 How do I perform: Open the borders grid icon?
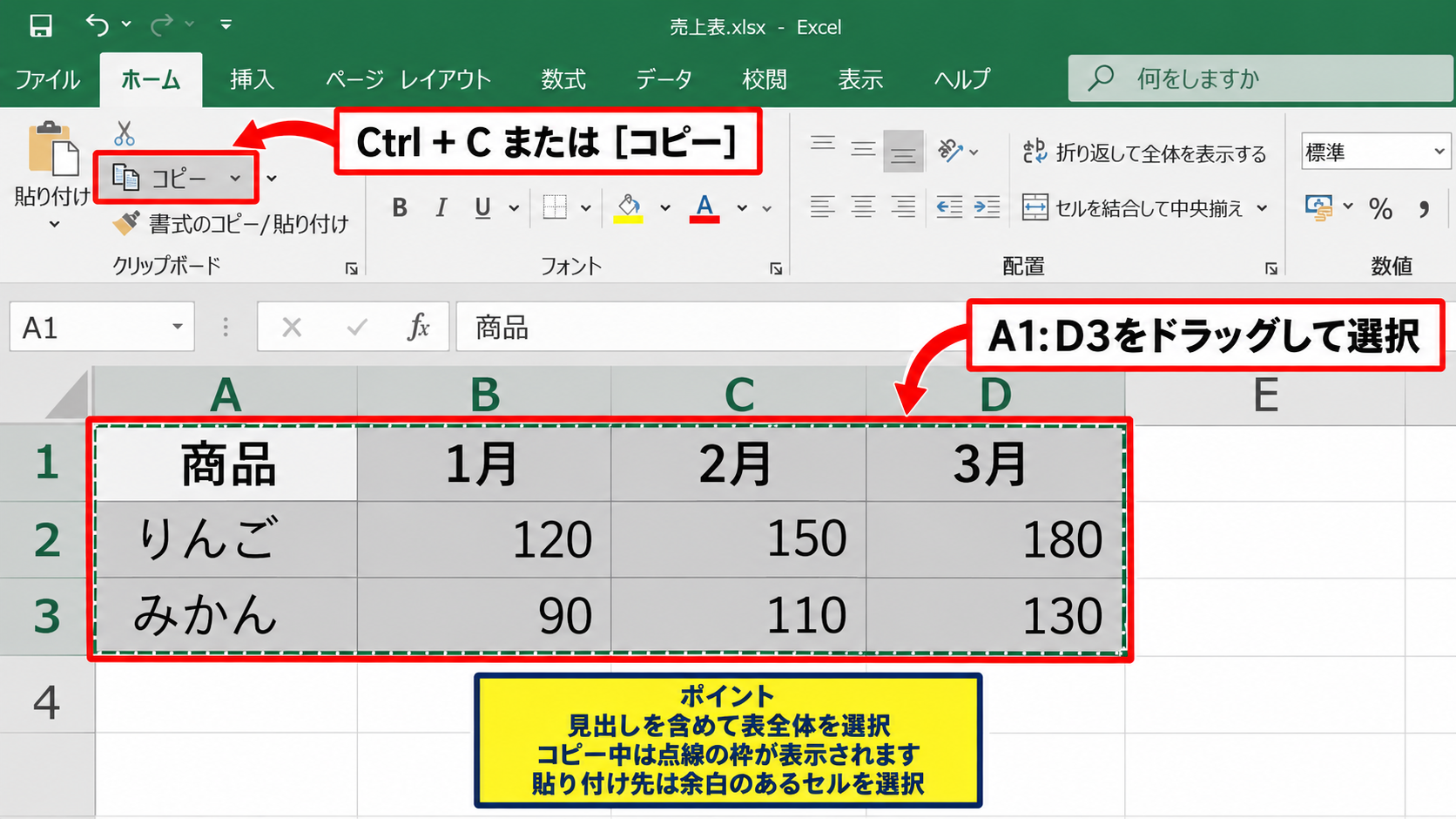click(x=555, y=207)
